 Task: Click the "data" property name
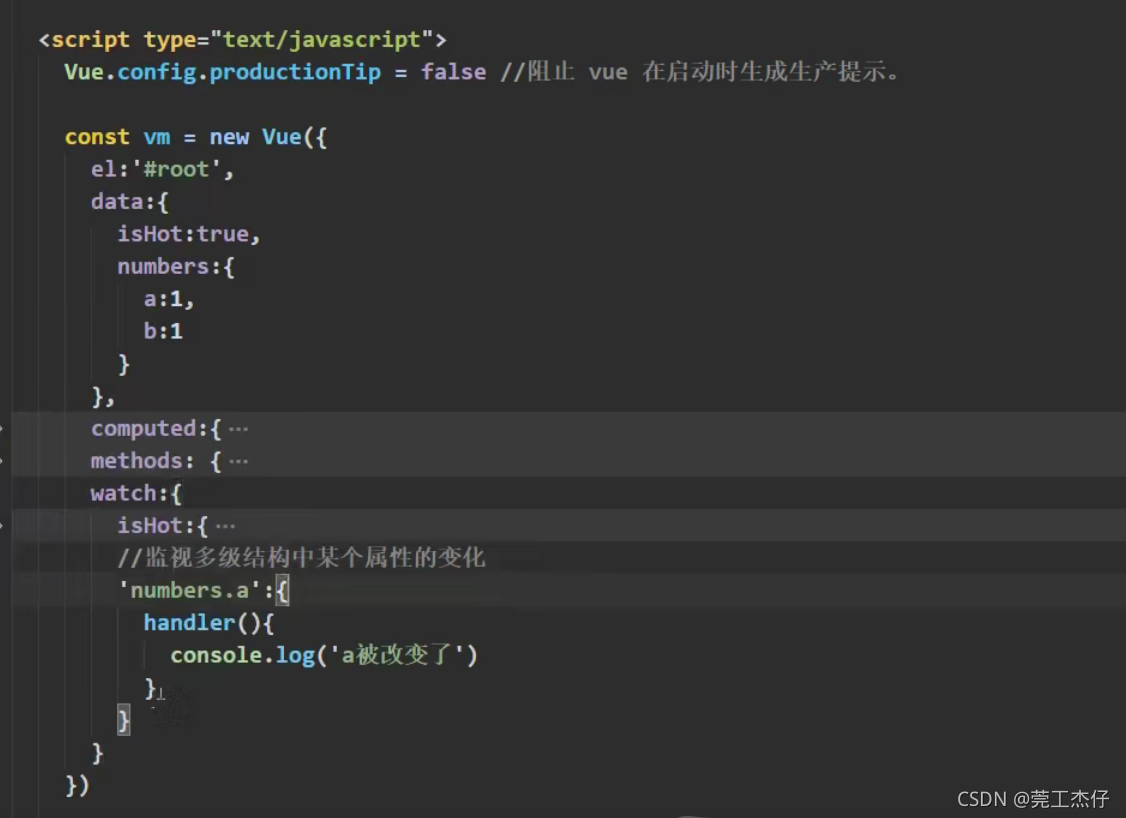click(117, 202)
